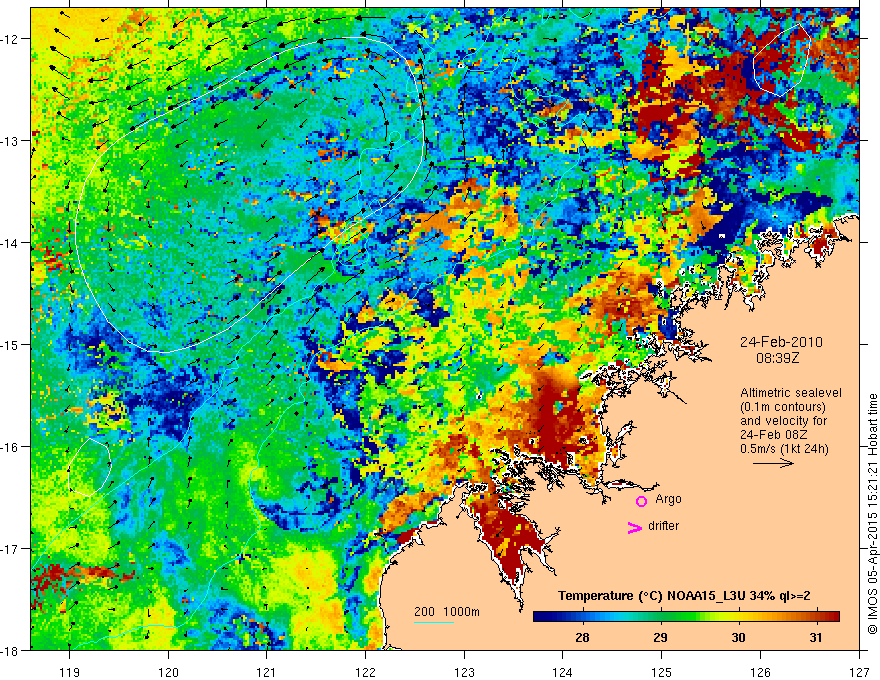Click the longitude axis label 123
Viewport: 880px width, 680px height.
coord(464,671)
